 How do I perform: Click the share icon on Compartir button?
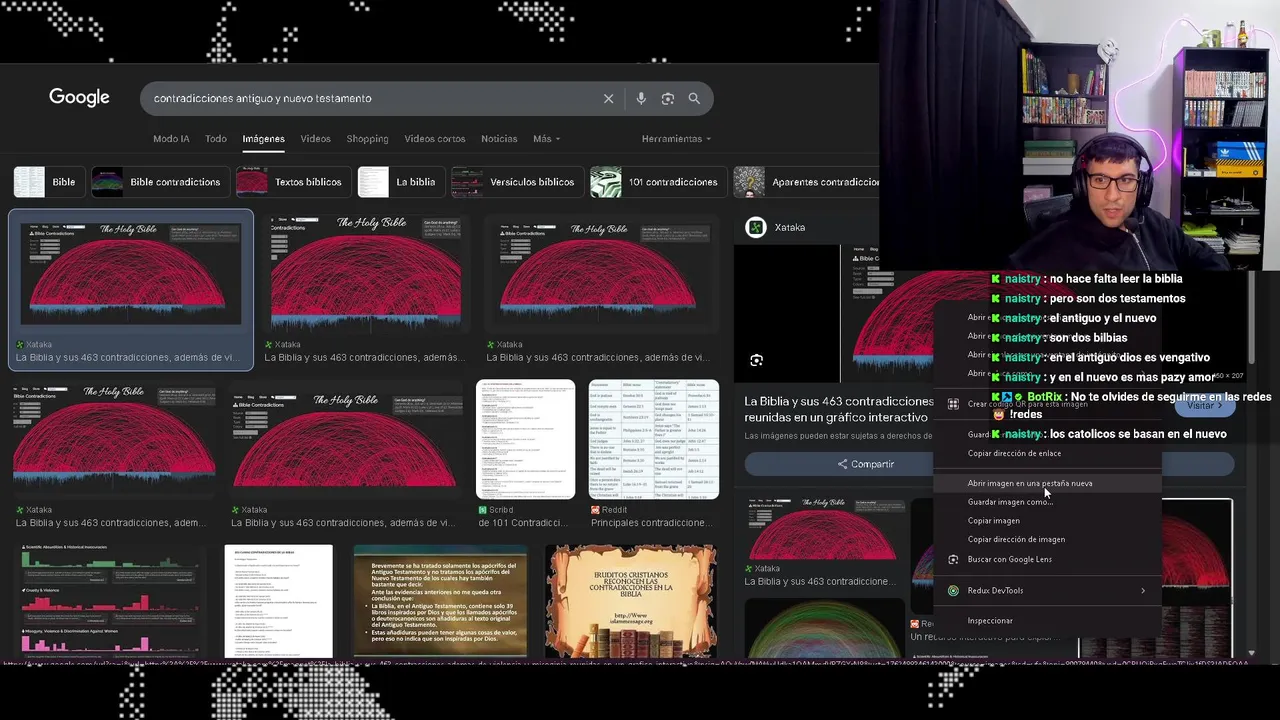coord(842,464)
